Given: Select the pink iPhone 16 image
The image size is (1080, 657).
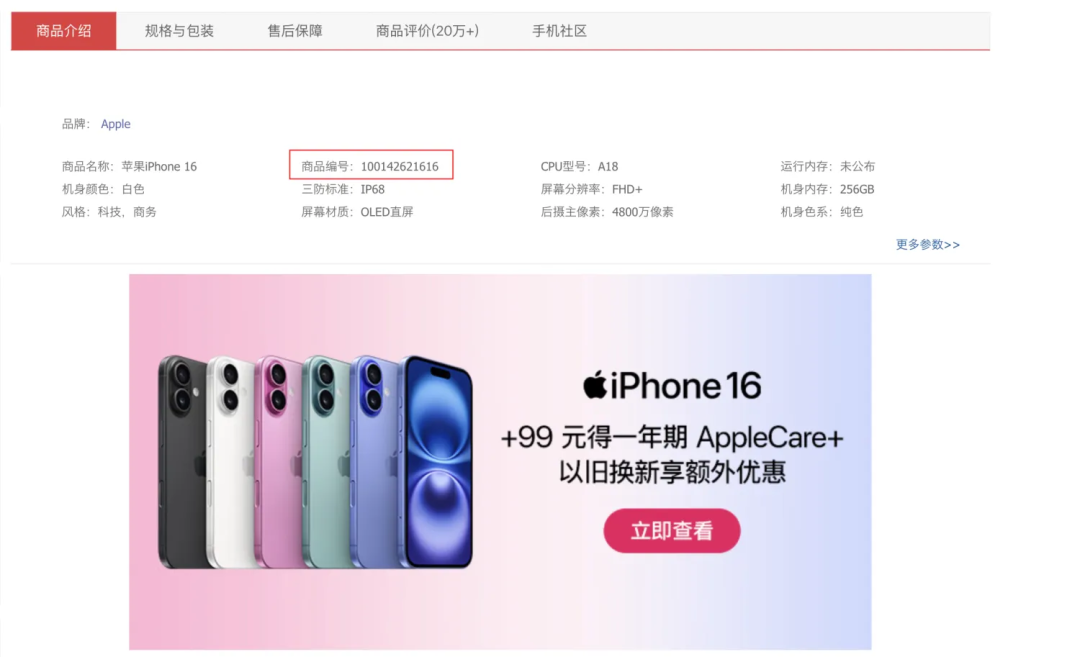Looking at the screenshot, I should click(x=278, y=461).
